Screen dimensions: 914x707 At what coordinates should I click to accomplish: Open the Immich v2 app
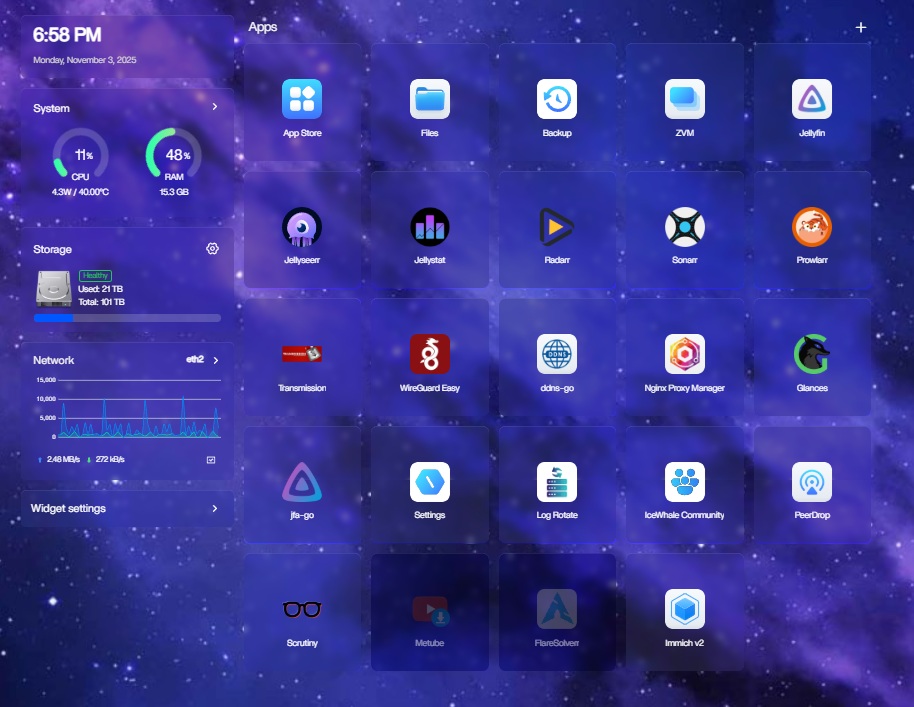point(685,610)
